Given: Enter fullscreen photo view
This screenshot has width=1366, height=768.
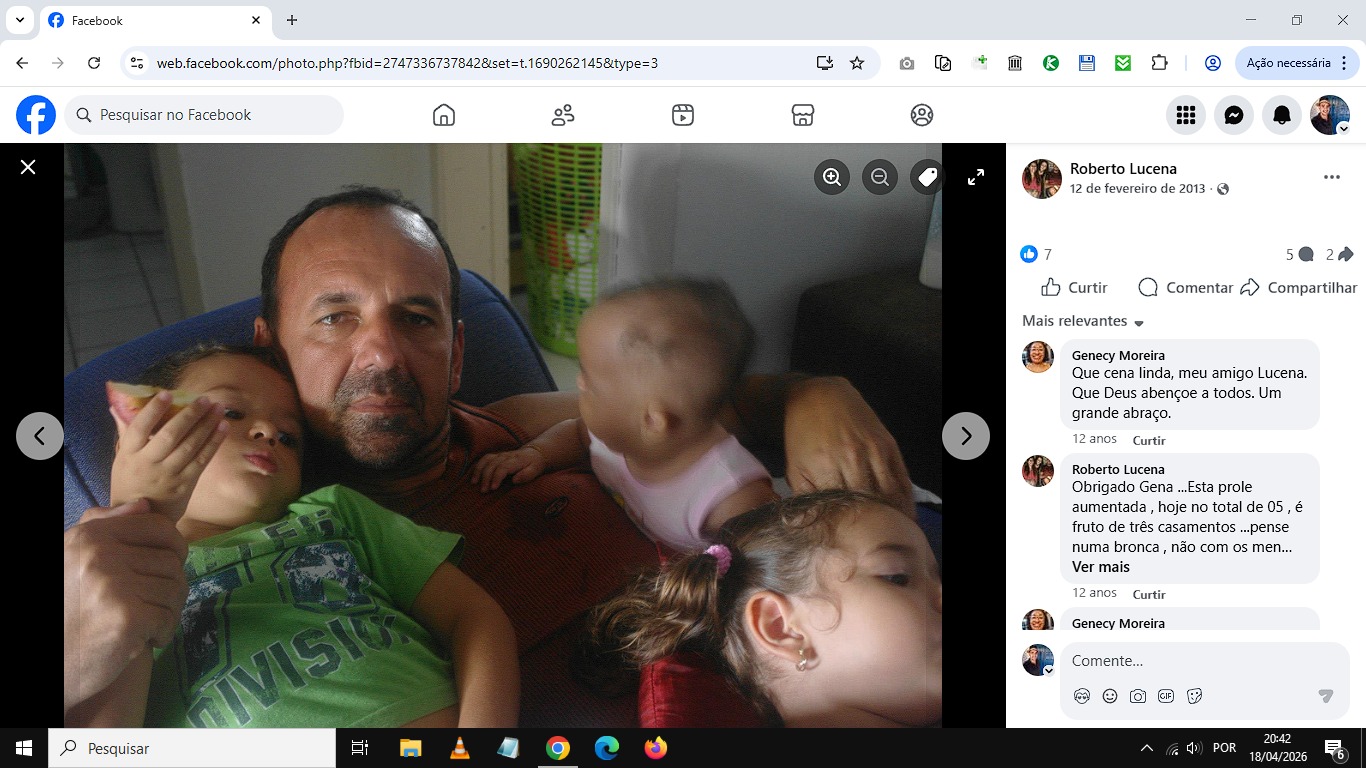Looking at the screenshot, I should click(976, 177).
